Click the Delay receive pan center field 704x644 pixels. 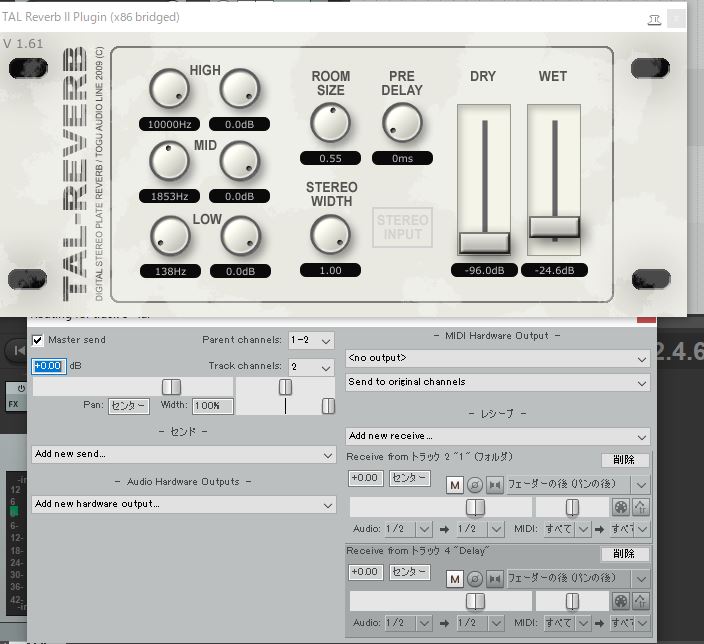tap(409, 572)
